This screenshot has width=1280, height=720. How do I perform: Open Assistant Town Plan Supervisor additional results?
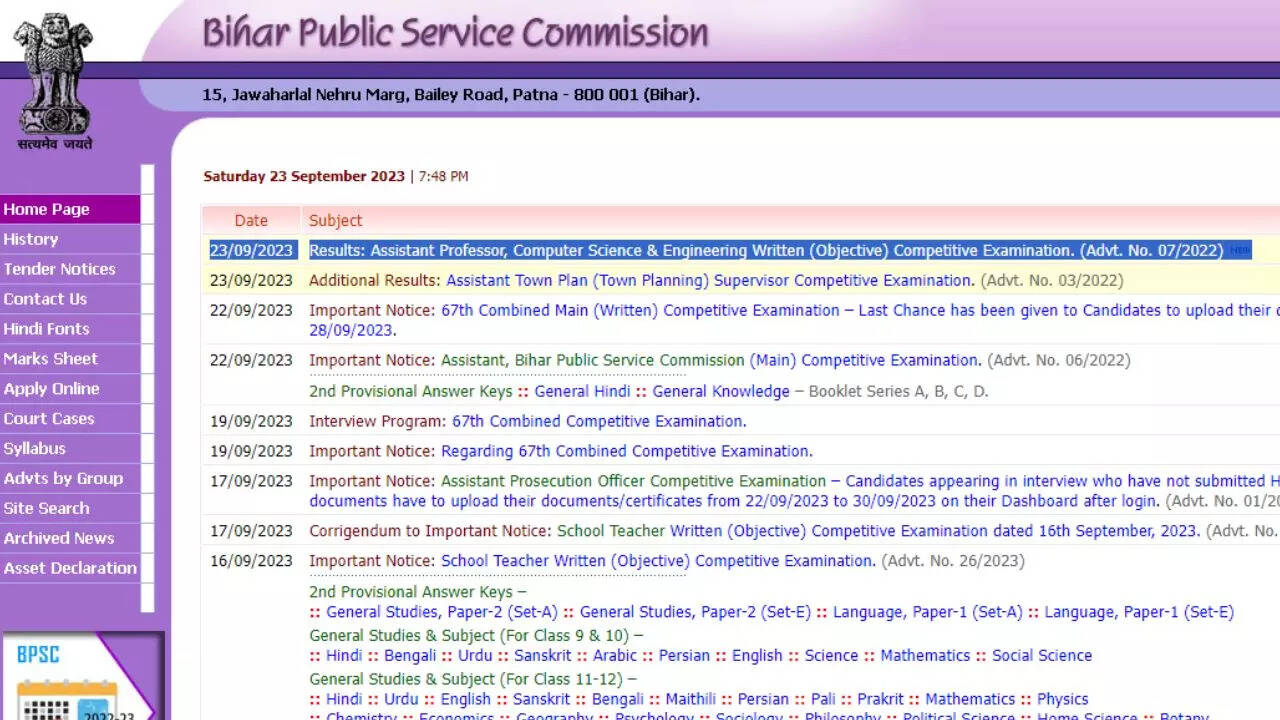tap(710, 281)
